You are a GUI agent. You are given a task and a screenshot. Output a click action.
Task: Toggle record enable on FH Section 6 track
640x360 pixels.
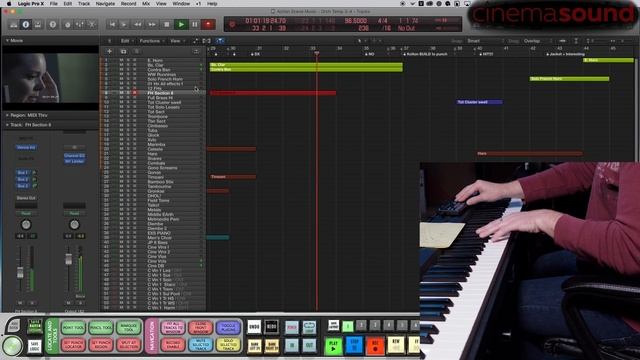point(135,93)
